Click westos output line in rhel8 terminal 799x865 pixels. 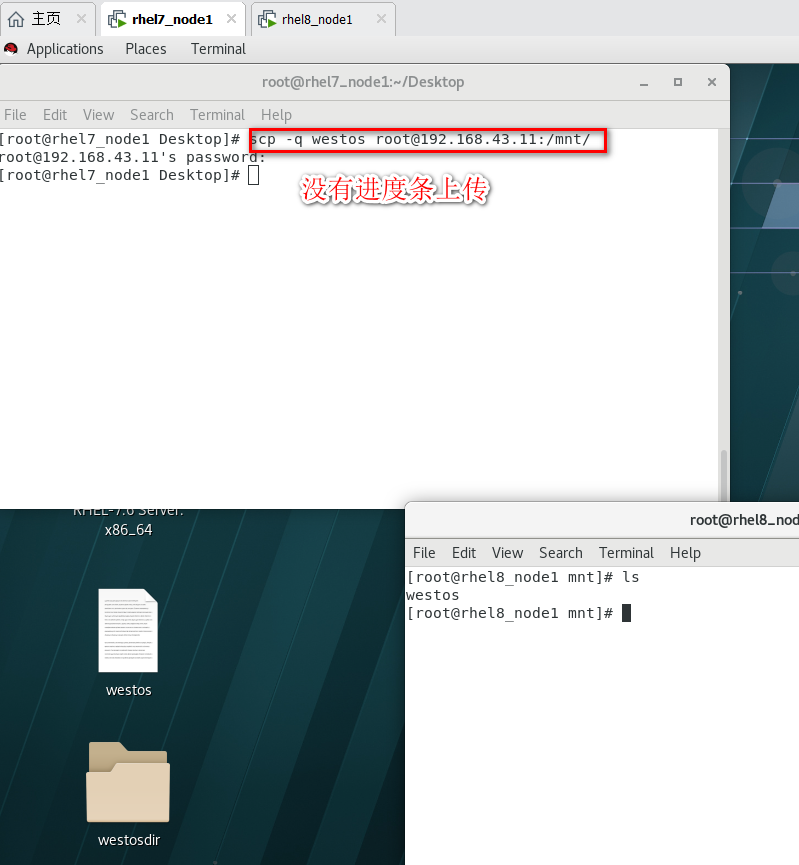[x=433, y=595]
